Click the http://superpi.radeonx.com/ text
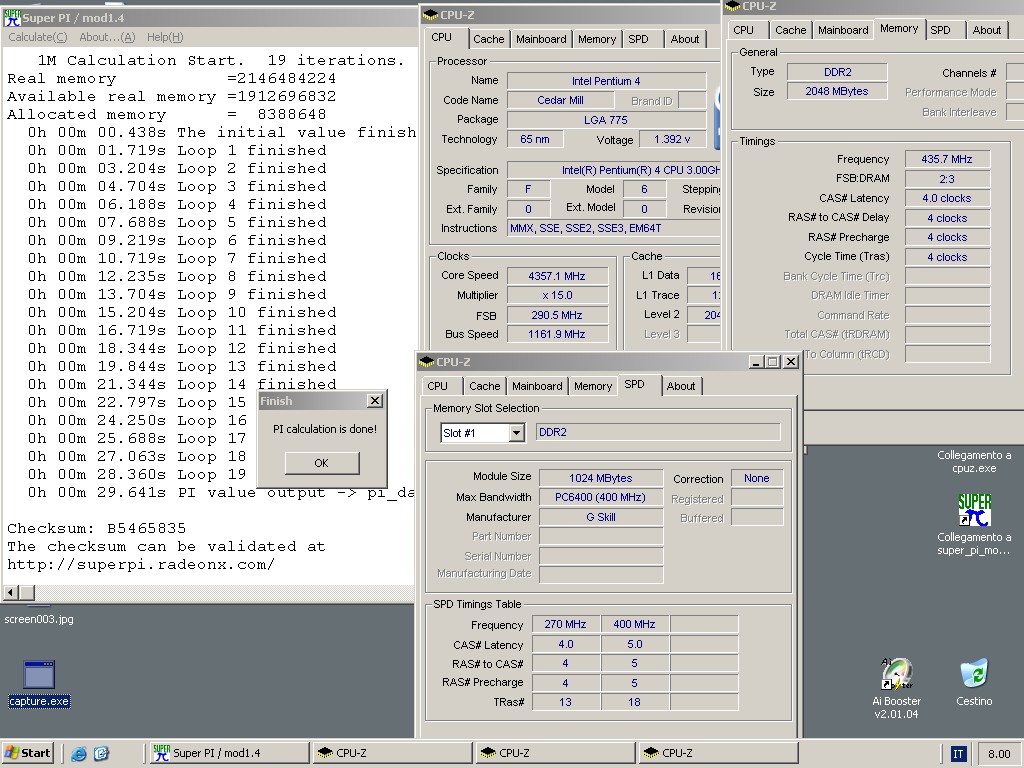Image resolution: width=1024 pixels, height=768 pixels. click(x=141, y=564)
